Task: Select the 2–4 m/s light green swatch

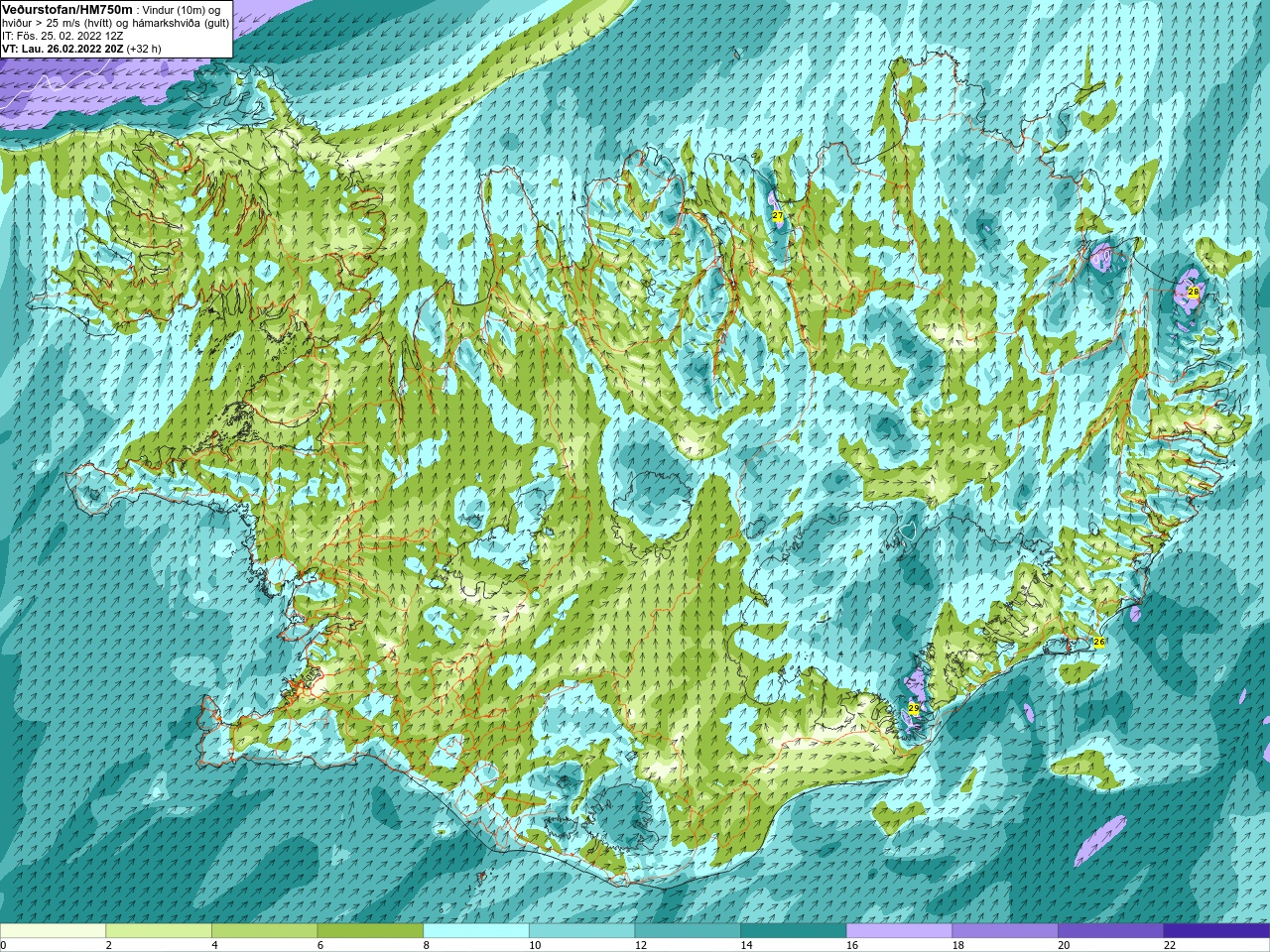Action: tap(159, 930)
